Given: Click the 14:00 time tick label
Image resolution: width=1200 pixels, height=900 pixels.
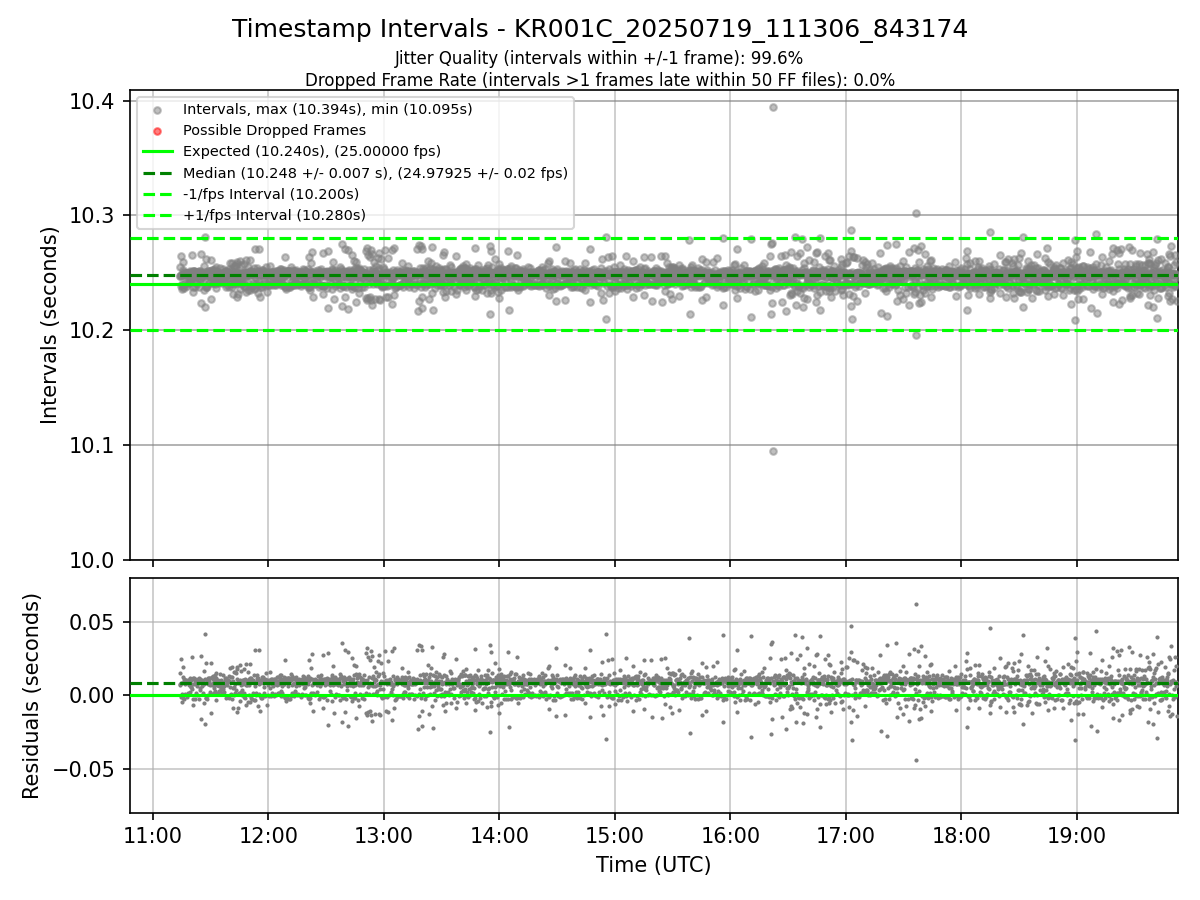Looking at the screenshot, I should tap(499, 835).
